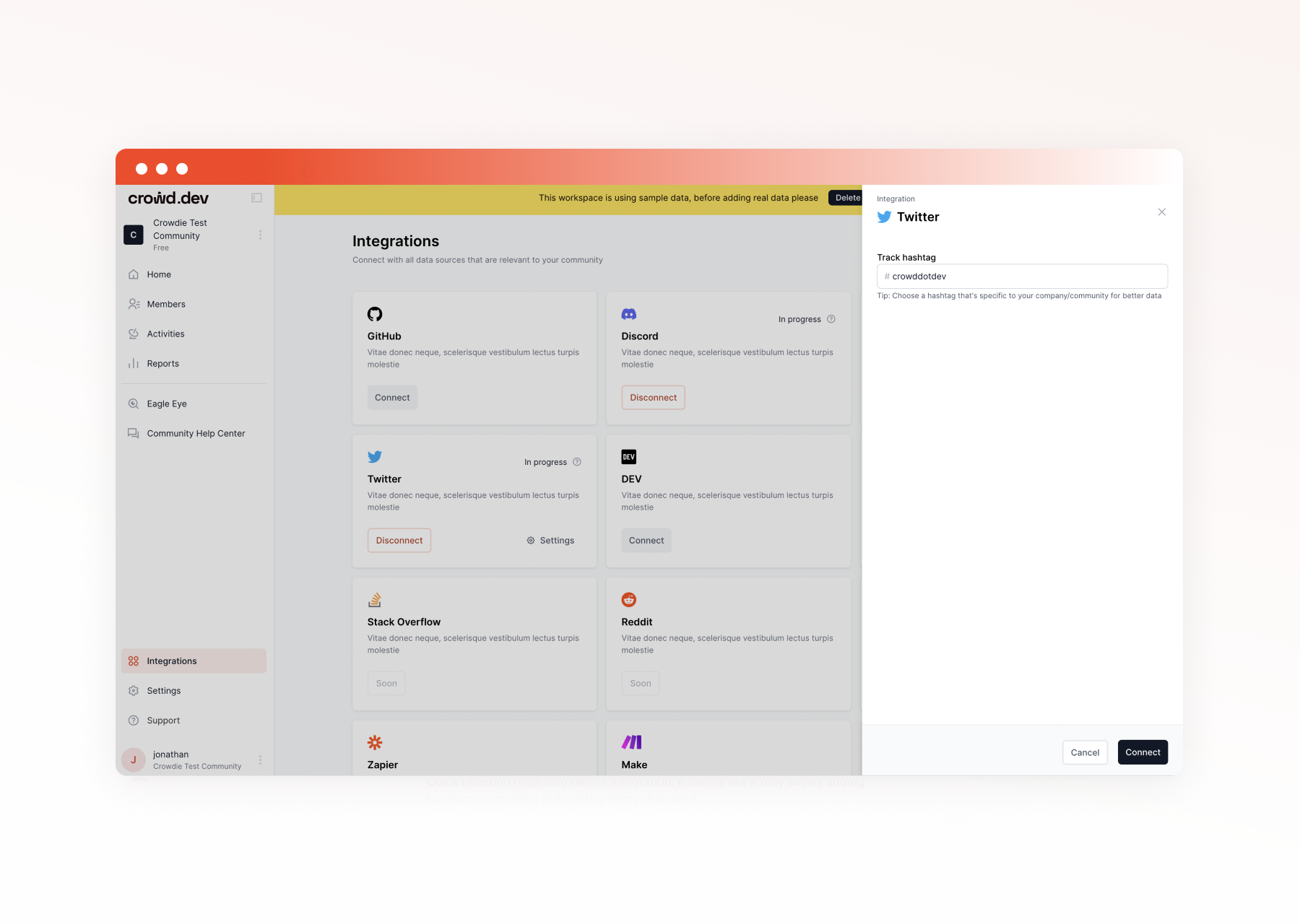
Task: Click the Integrations grid icon
Action: click(134, 661)
